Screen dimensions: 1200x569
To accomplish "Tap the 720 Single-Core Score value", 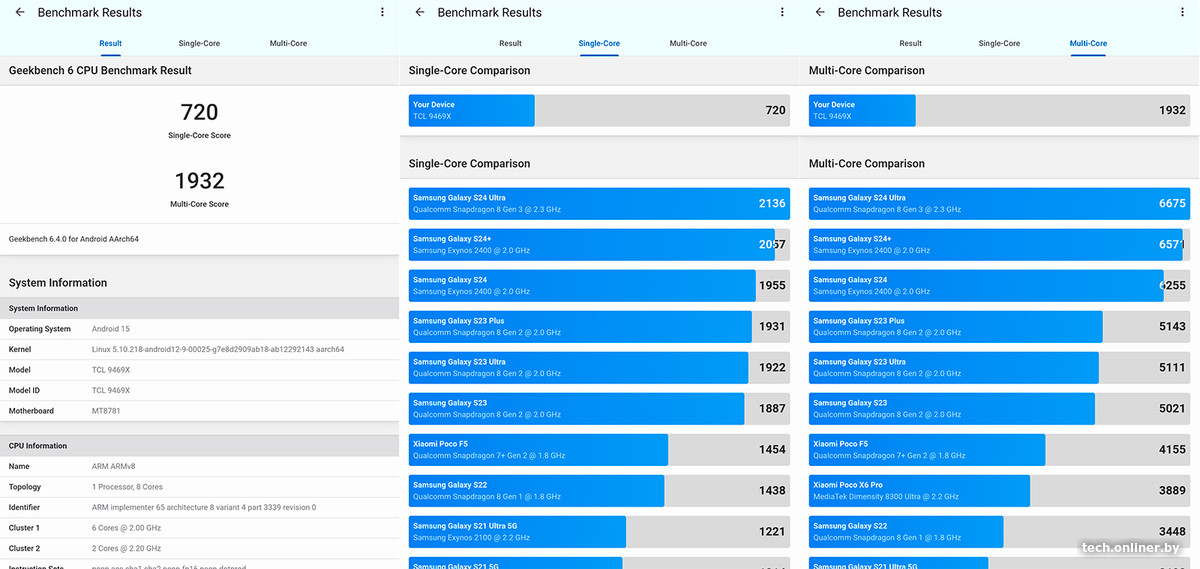I will pyautogui.click(x=199, y=112).
